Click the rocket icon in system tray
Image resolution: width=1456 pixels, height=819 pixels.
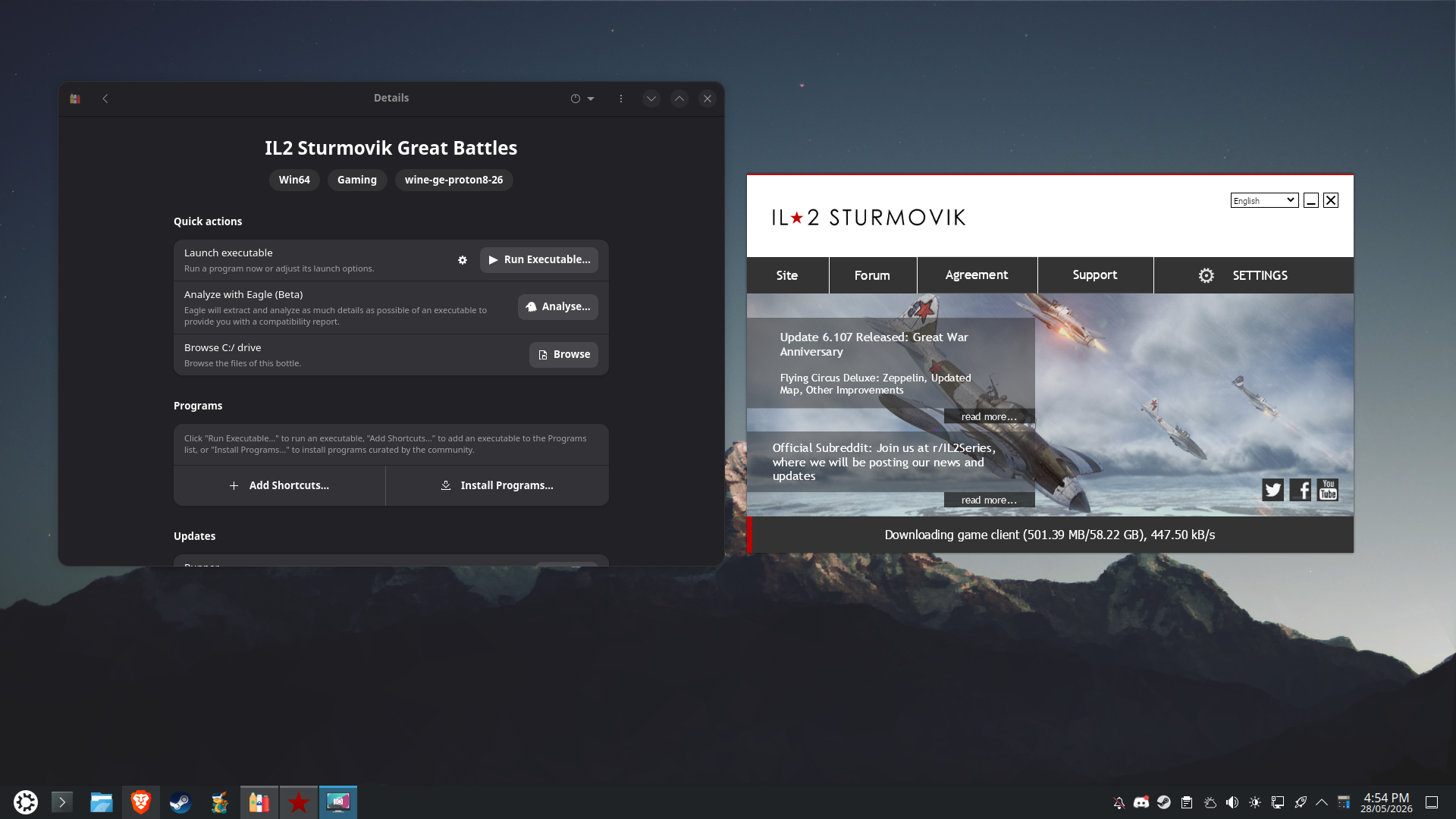click(1301, 802)
